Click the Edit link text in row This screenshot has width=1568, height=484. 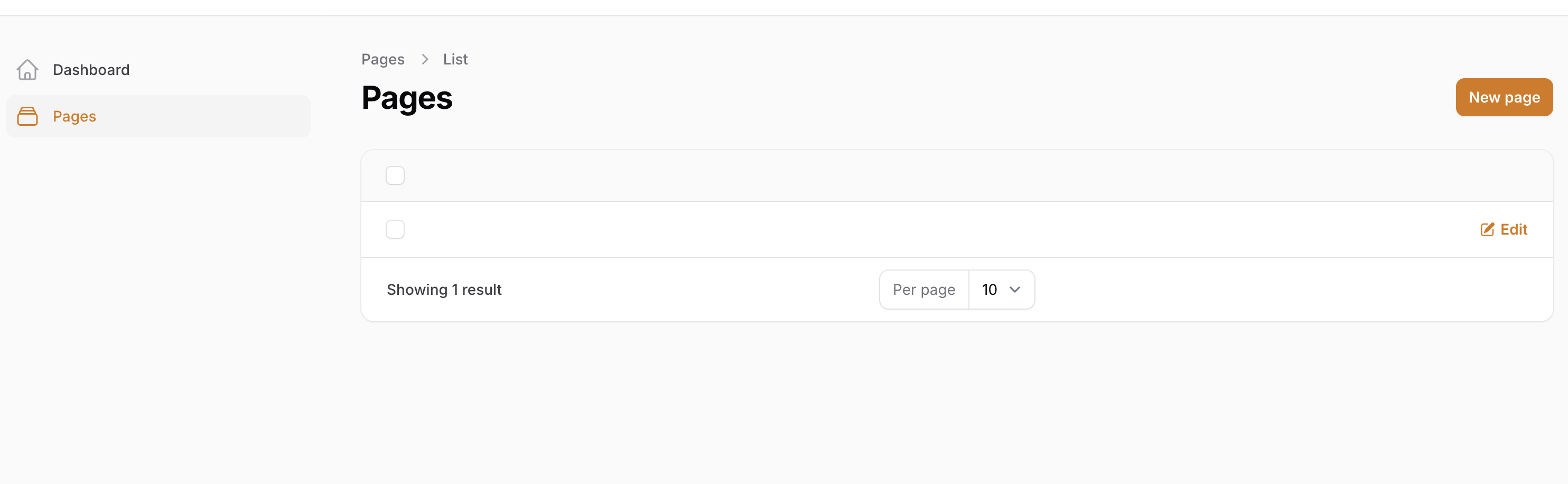[1514, 229]
